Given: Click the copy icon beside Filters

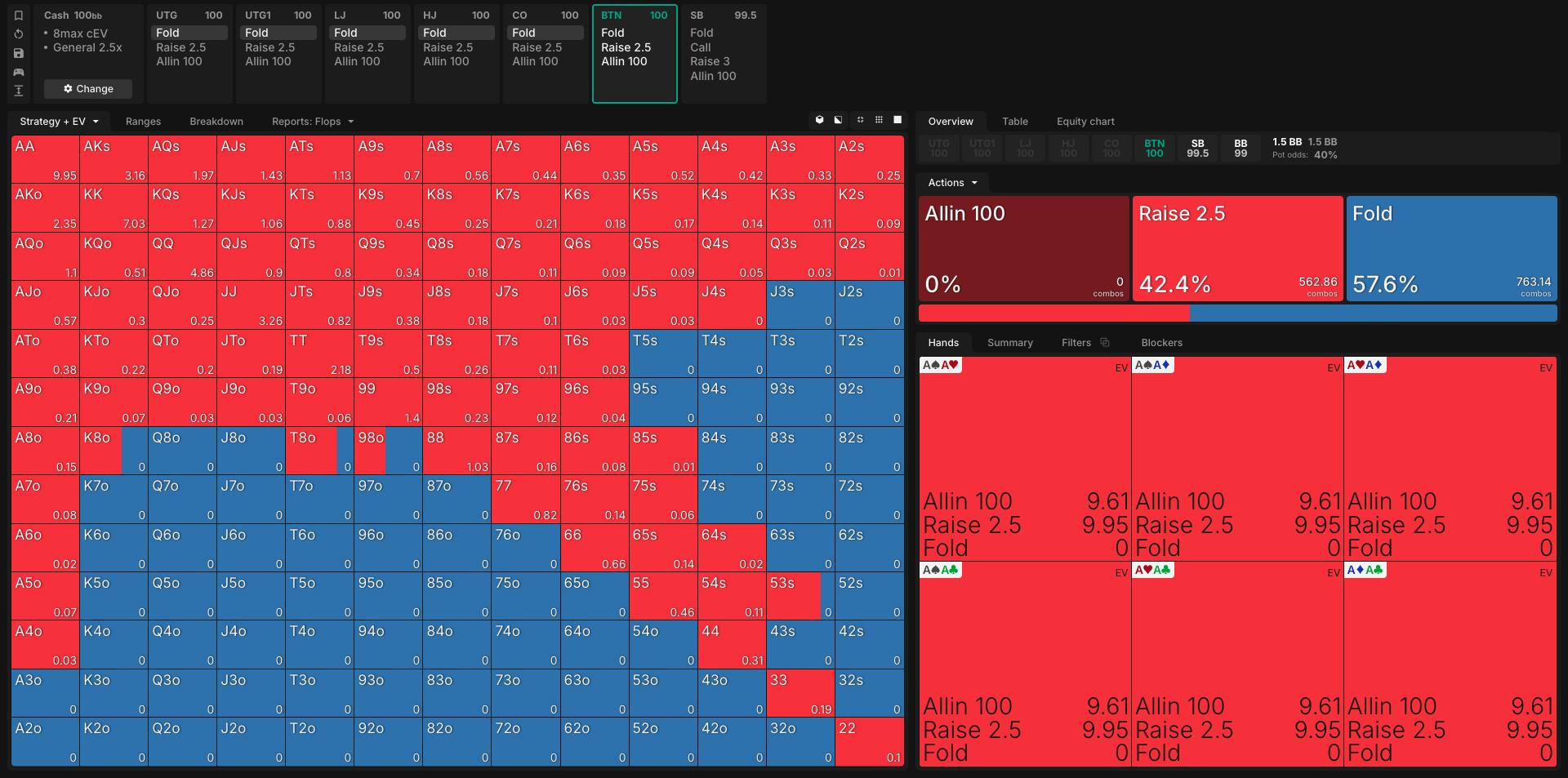Looking at the screenshot, I should click(1105, 342).
